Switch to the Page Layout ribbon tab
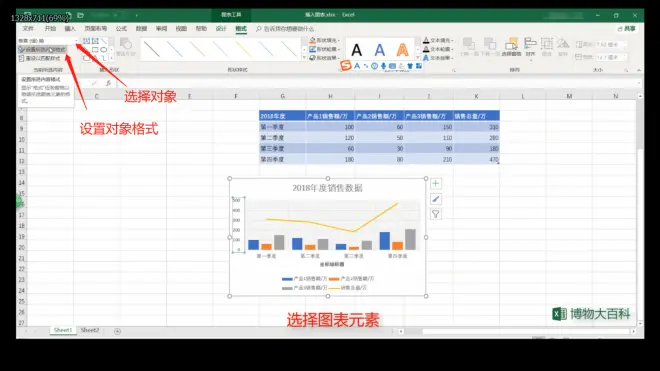660x371 pixels. point(96,29)
